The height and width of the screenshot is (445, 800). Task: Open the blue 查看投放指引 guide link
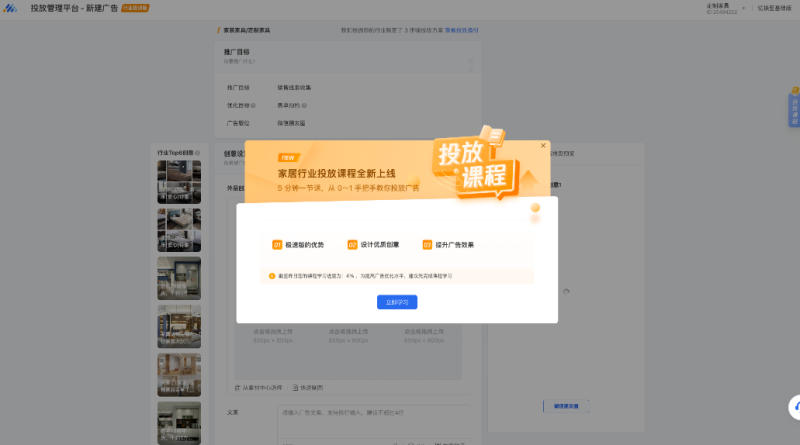click(x=462, y=30)
